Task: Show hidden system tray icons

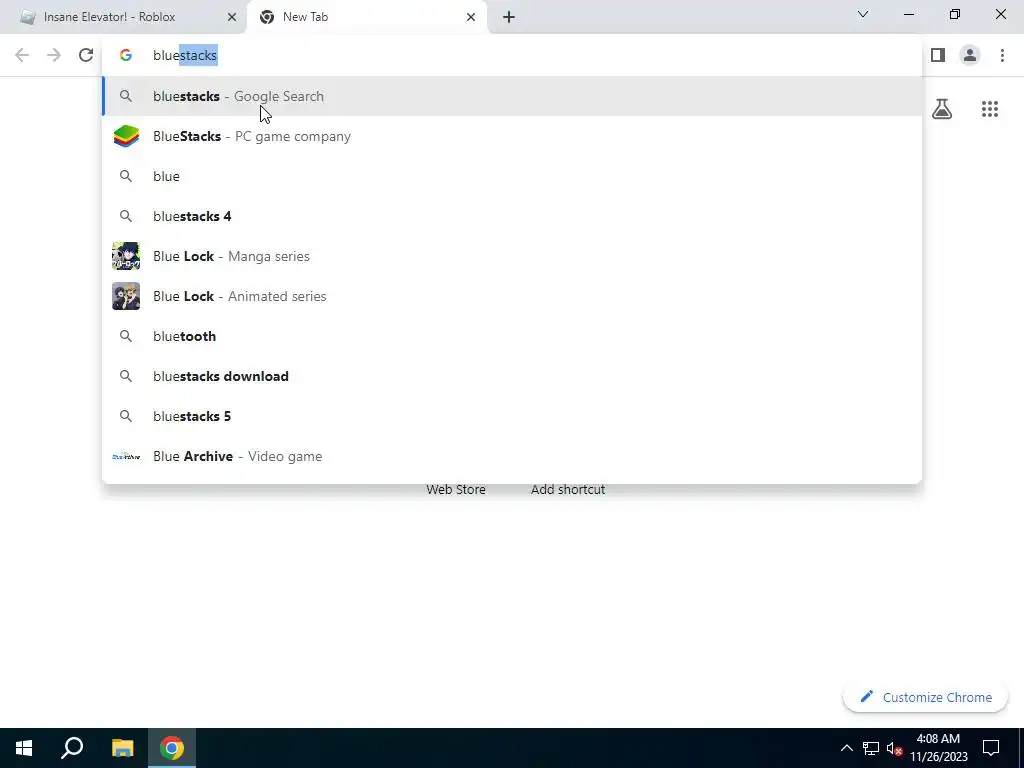Action: point(846,748)
